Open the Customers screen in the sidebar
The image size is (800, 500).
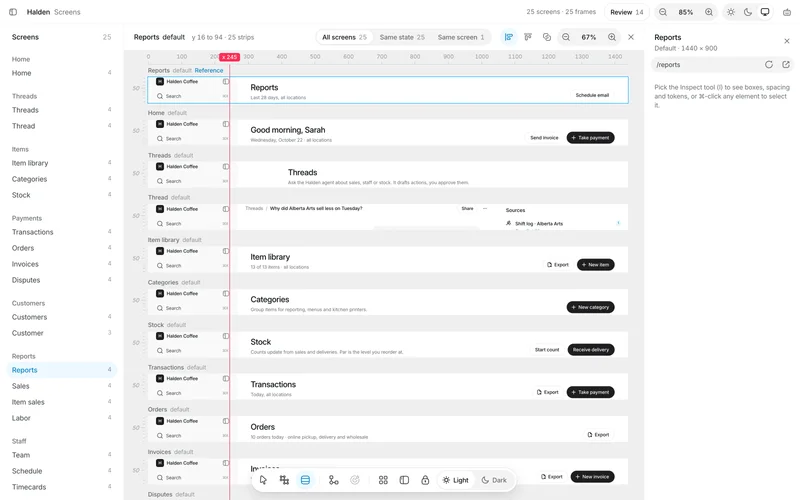pos(61,317)
